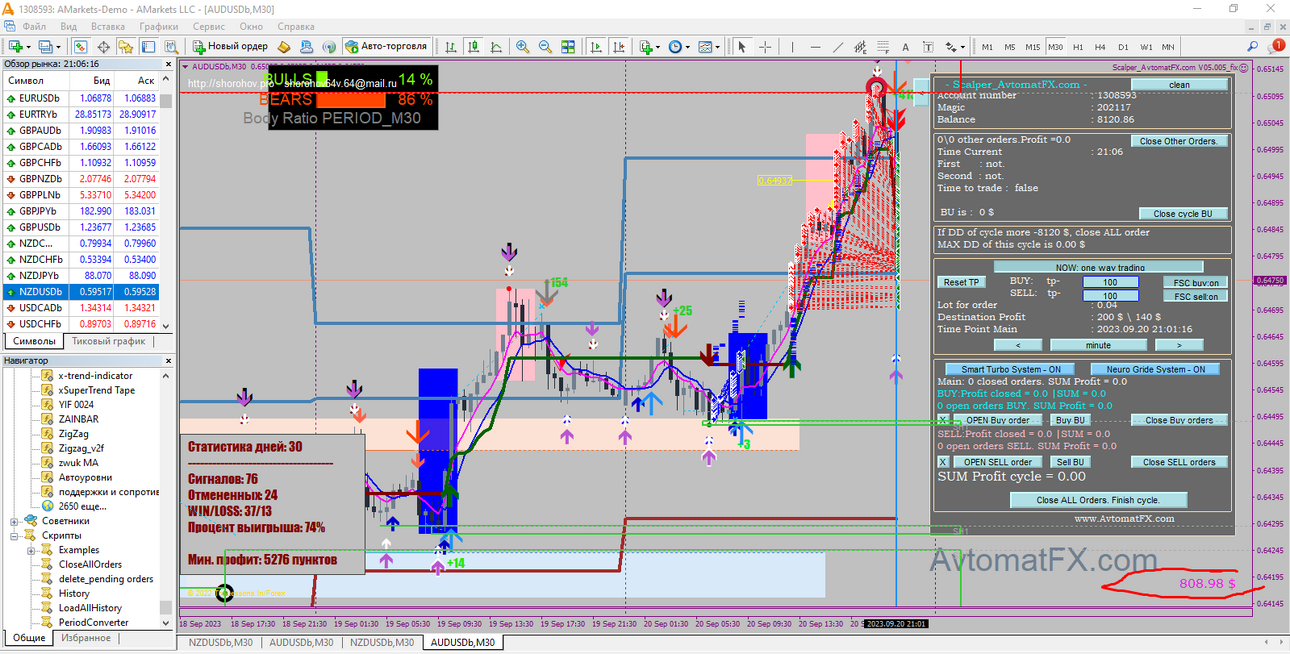This screenshot has width=1290, height=654.
Task: Select the crosshair tool
Action: 765,46
